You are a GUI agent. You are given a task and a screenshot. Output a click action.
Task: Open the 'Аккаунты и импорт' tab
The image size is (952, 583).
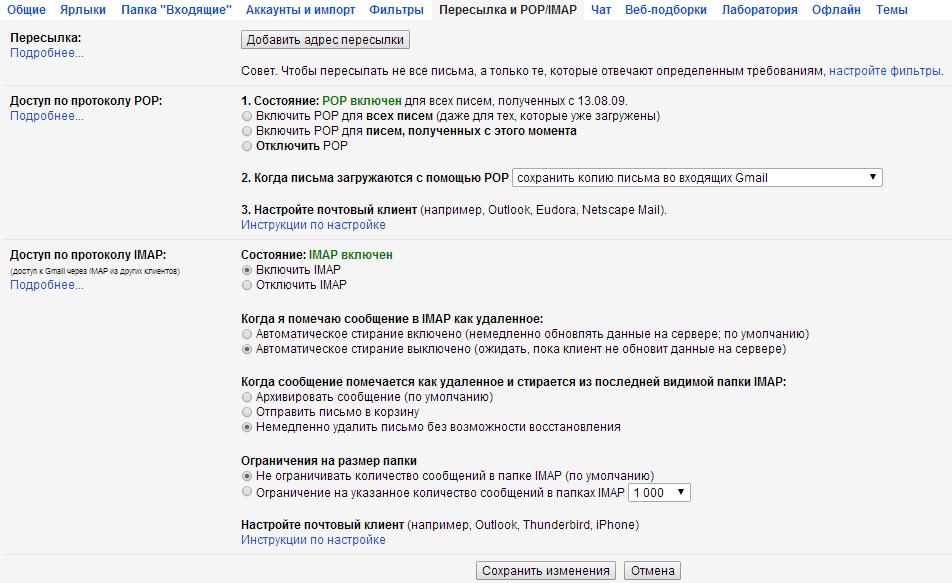click(301, 10)
